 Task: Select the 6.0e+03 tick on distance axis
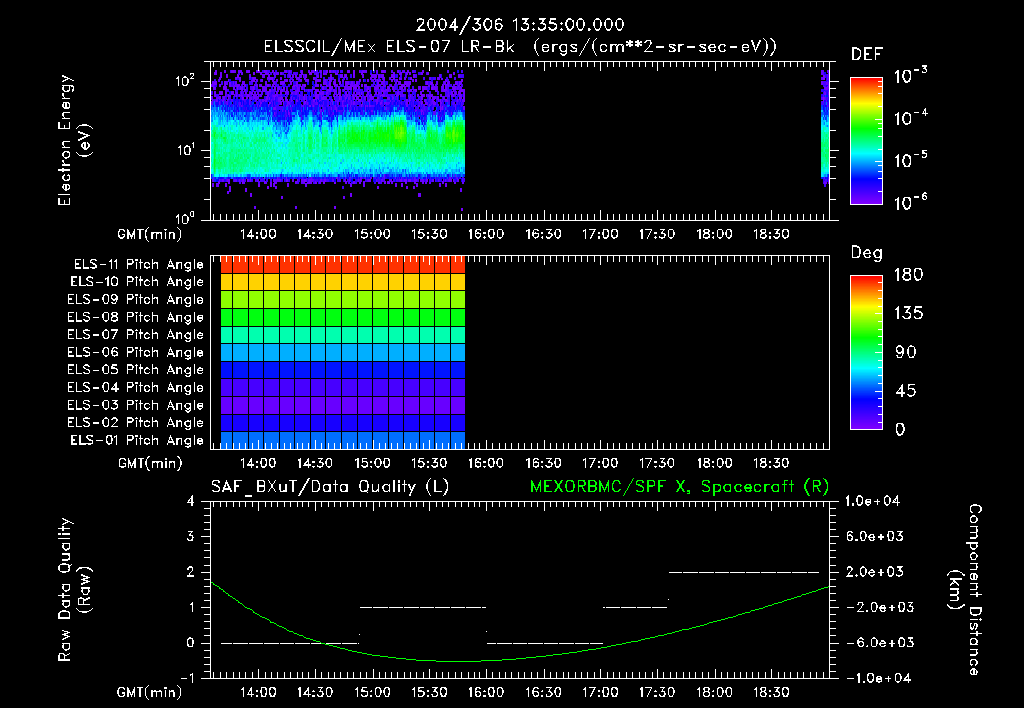874,536
